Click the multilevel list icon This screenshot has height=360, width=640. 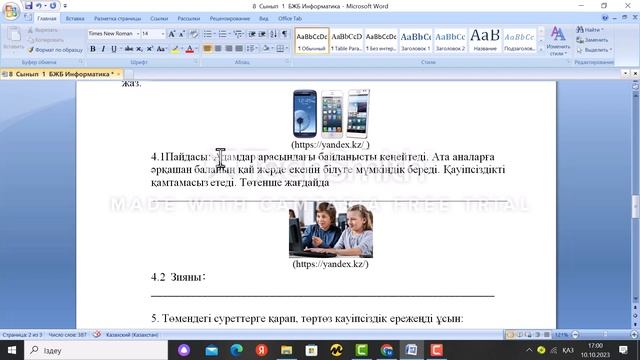[238, 33]
